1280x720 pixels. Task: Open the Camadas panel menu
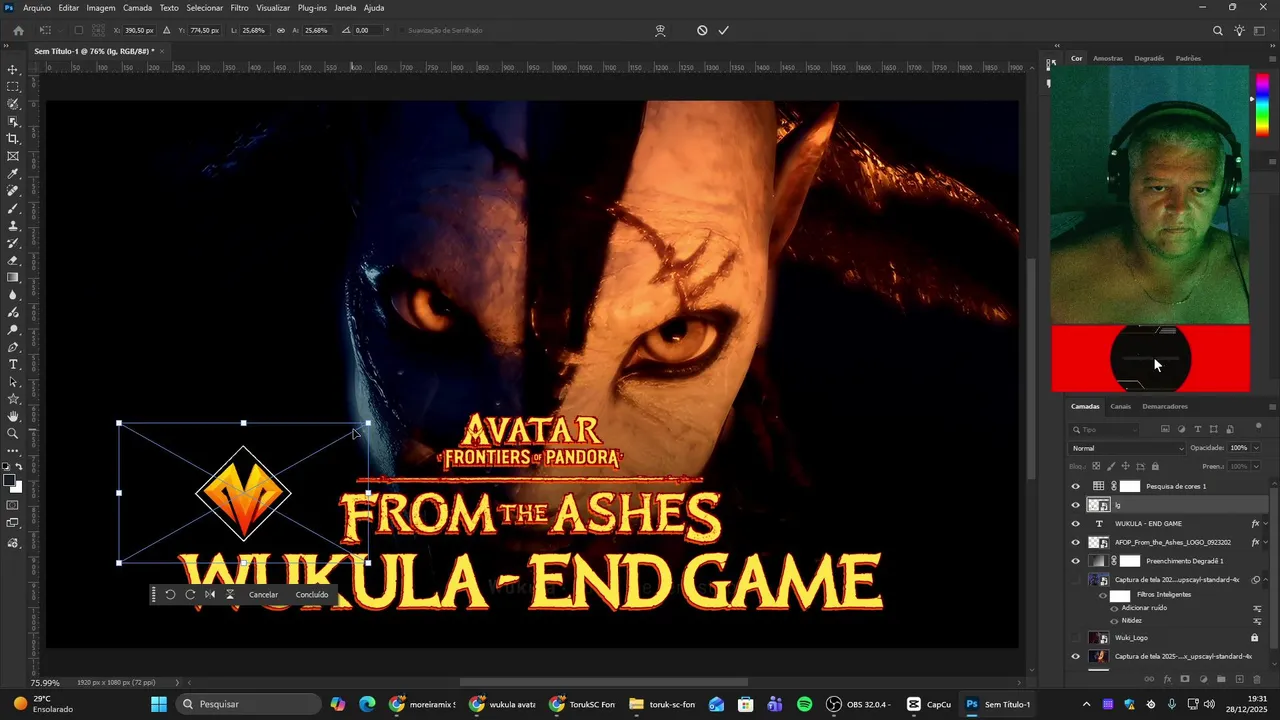1272,406
